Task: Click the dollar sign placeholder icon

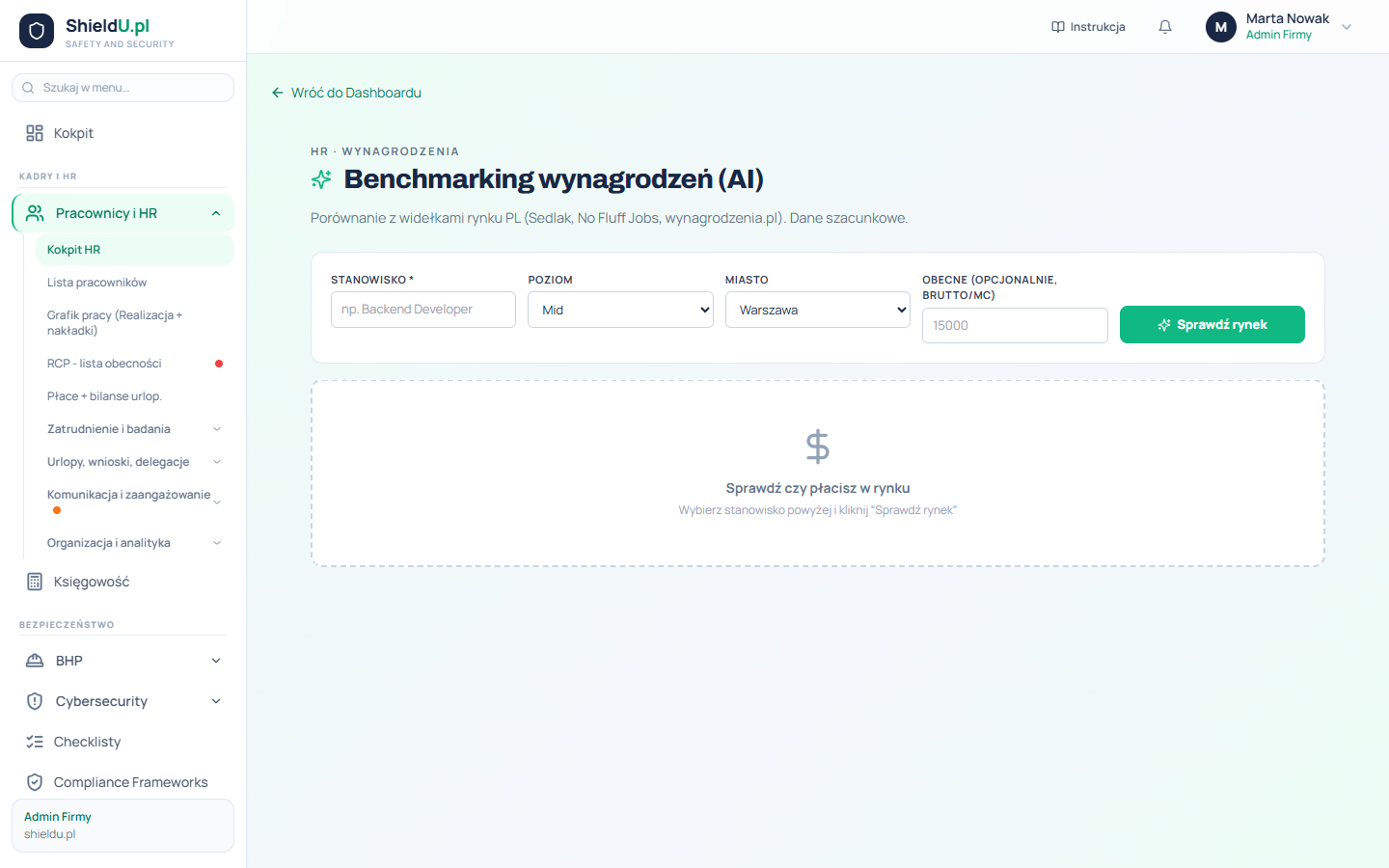Action: click(818, 447)
